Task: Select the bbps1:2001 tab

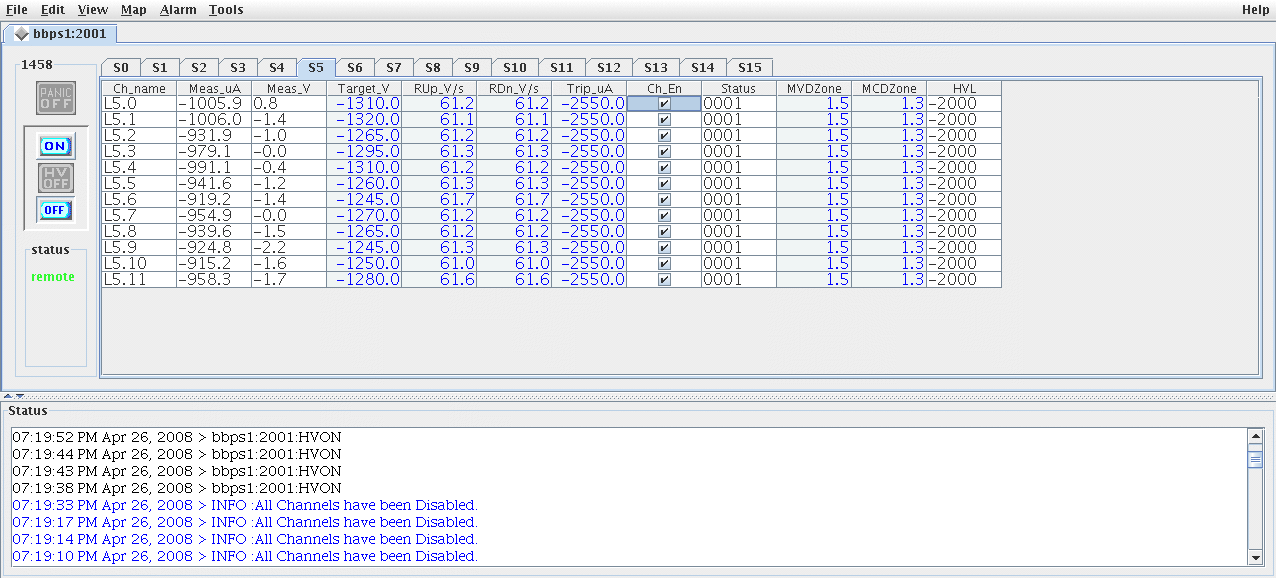Action: point(62,33)
